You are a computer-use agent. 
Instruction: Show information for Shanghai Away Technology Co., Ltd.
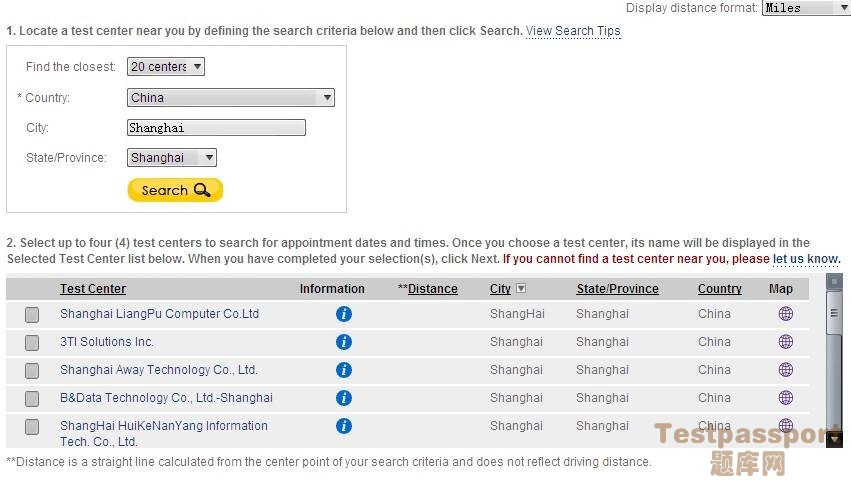344,370
